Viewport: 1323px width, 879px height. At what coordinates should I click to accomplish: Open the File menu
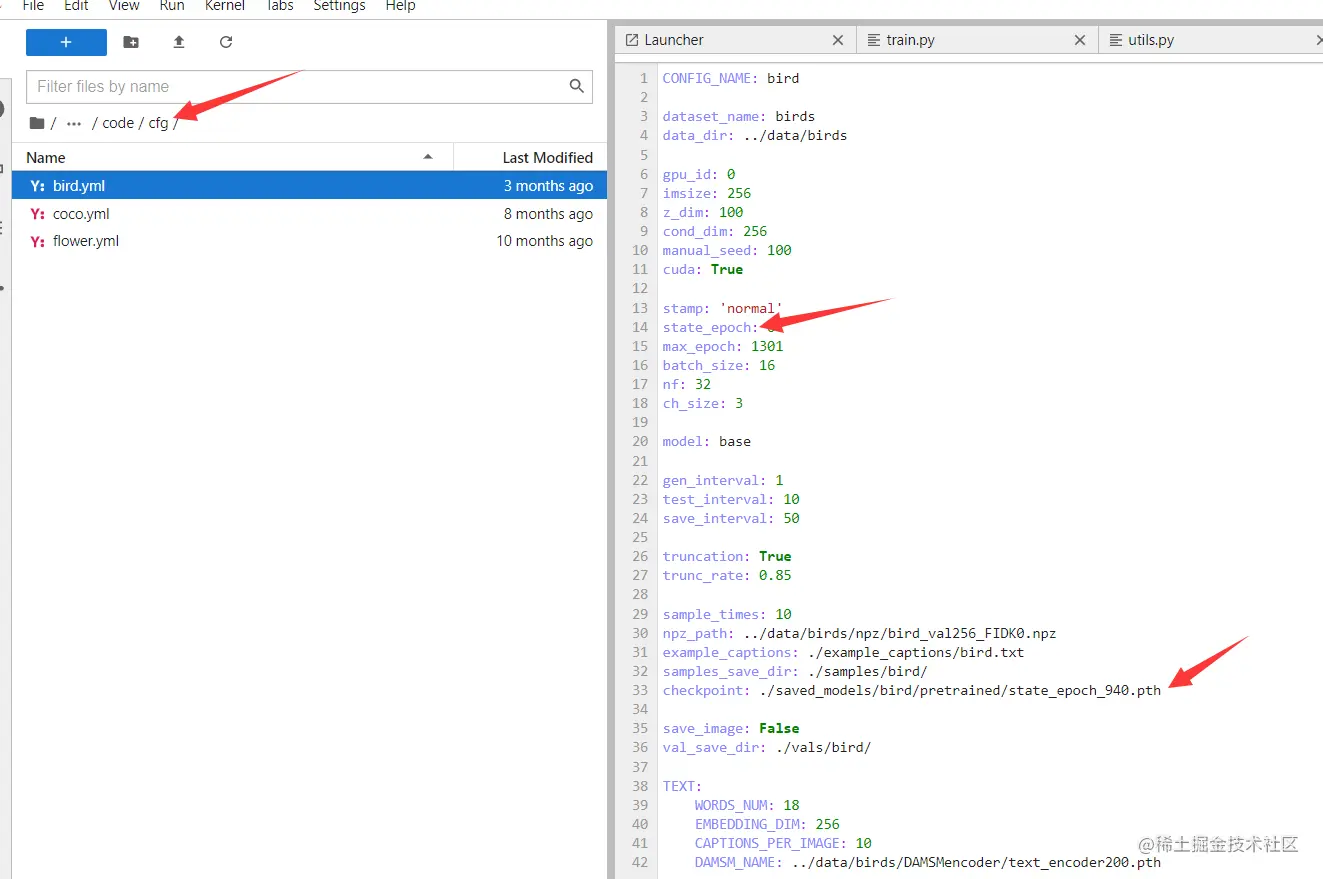[33, 5]
